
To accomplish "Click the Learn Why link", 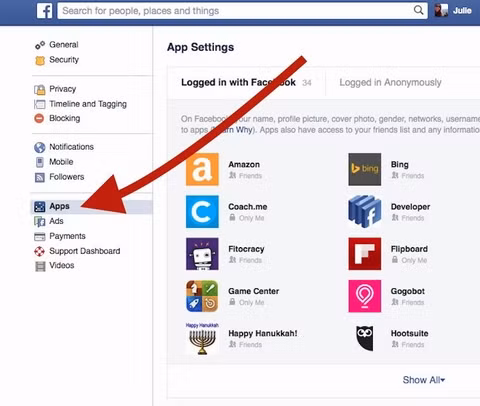I will coord(232,130).
